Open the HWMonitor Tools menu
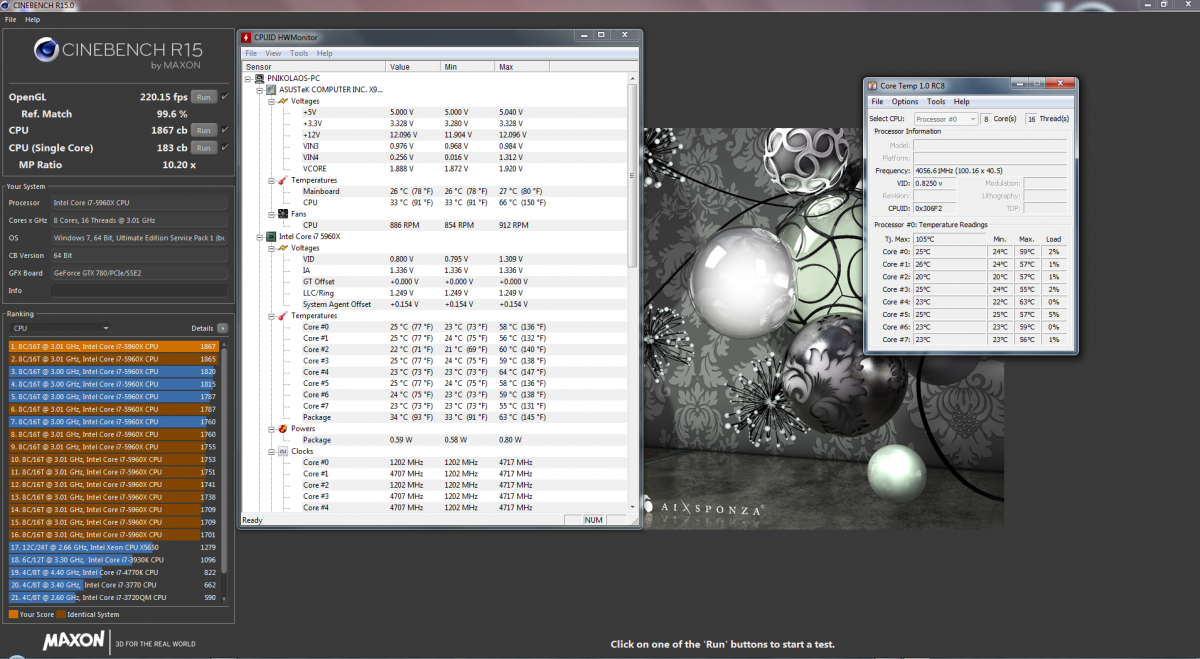The height and width of the screenshot is (659, 1200). (299, 53)
